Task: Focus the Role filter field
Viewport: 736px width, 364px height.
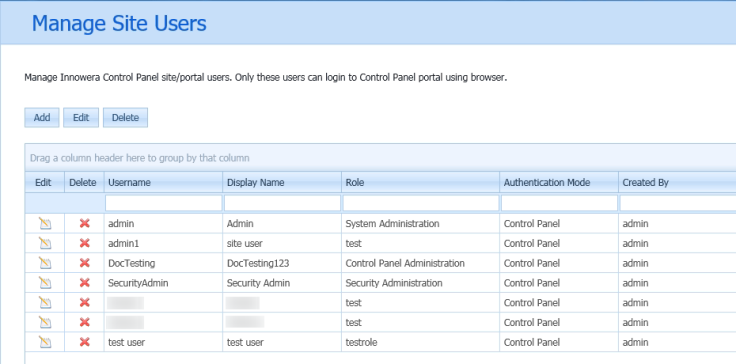Action: 421,203
